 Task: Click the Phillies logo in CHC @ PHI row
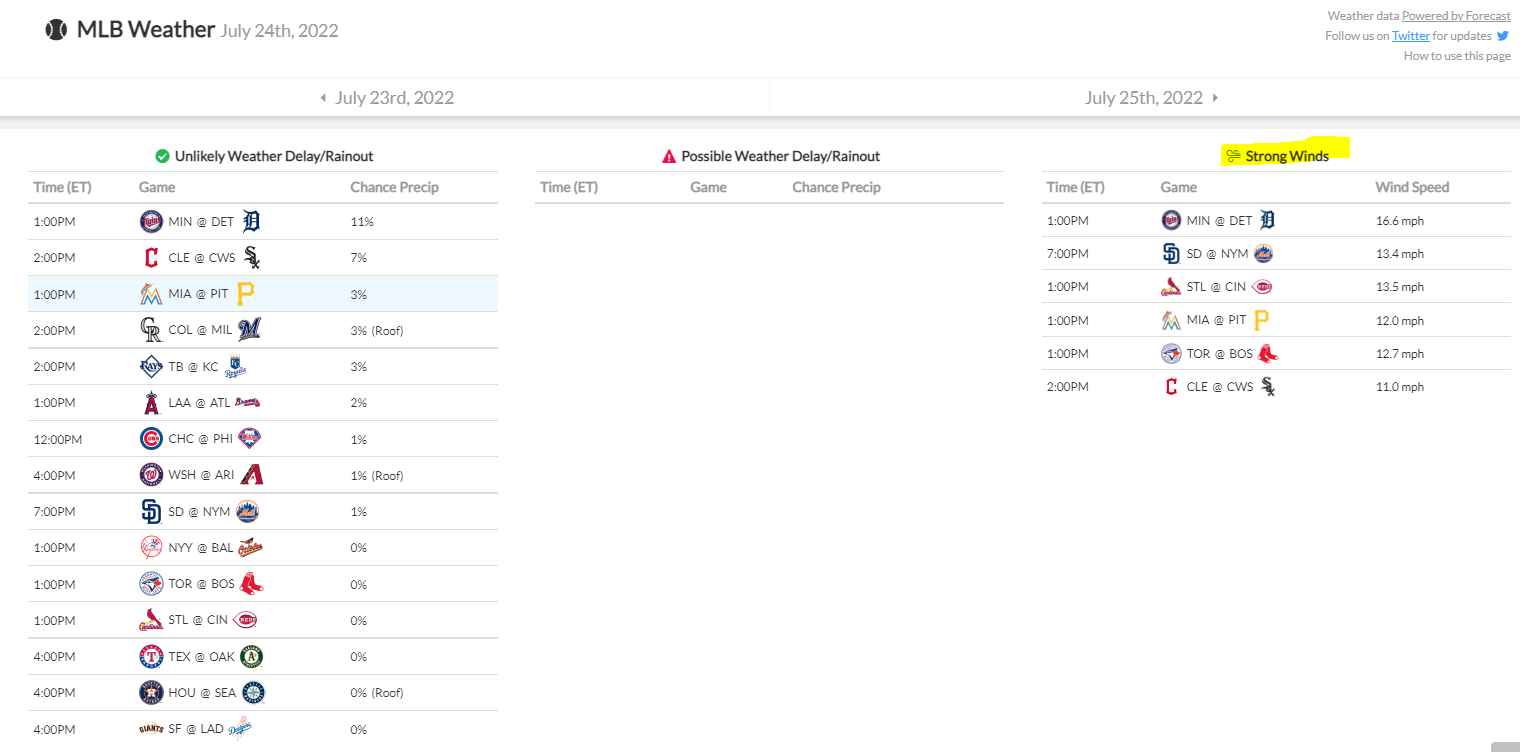[249, 439]
